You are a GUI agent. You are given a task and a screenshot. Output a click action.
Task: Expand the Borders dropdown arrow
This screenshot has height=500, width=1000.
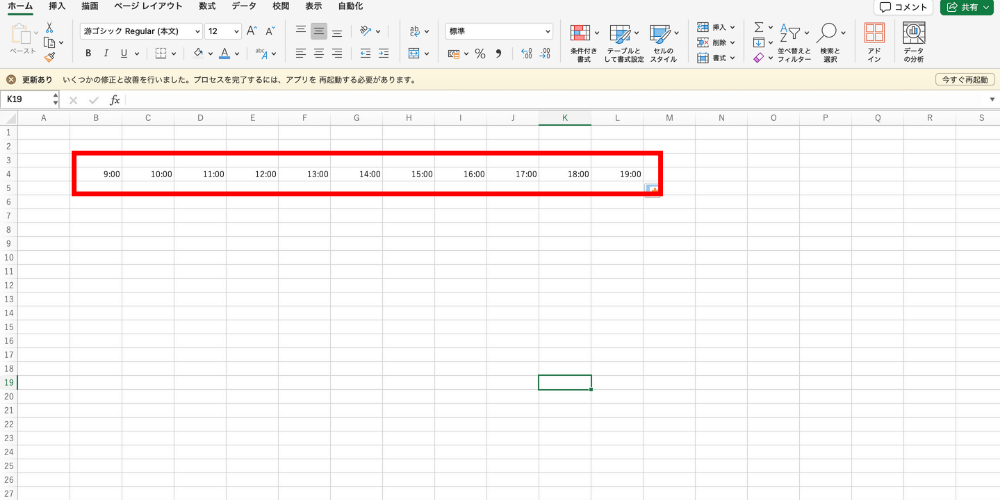pyautogui.click(x=174, y=54)
